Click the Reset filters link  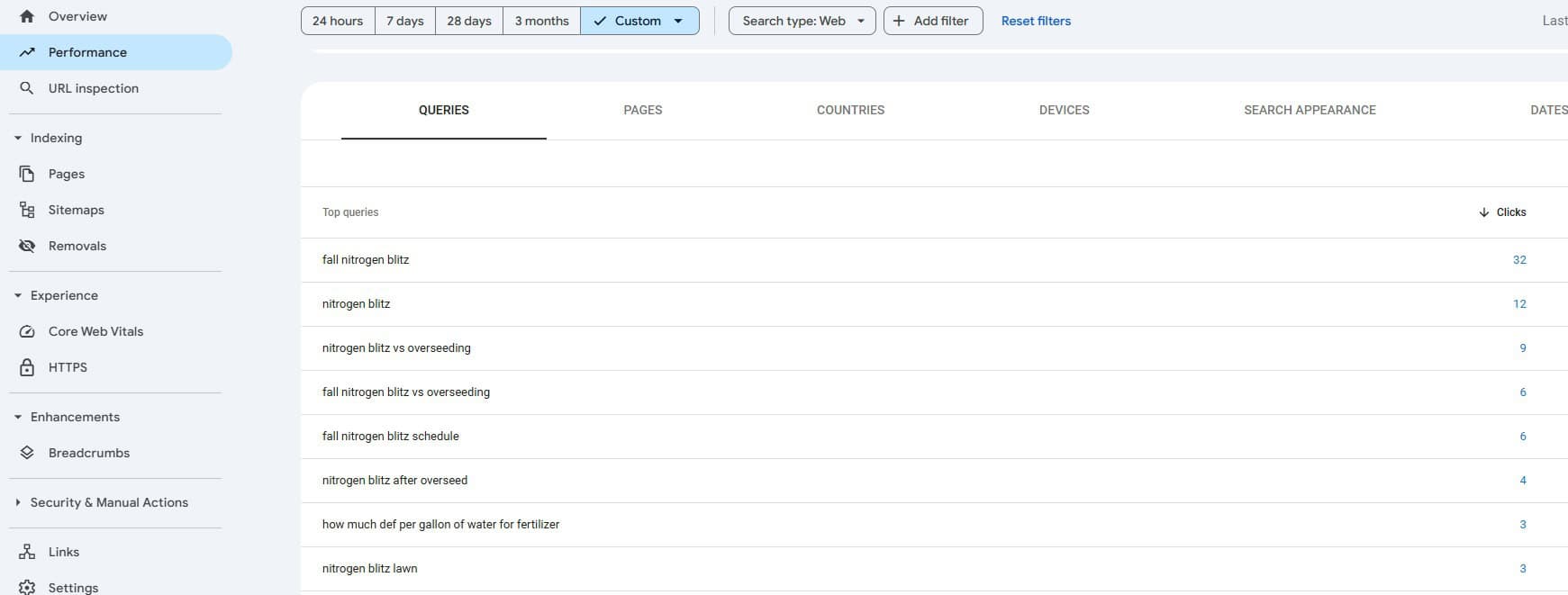pos(1036,21)
